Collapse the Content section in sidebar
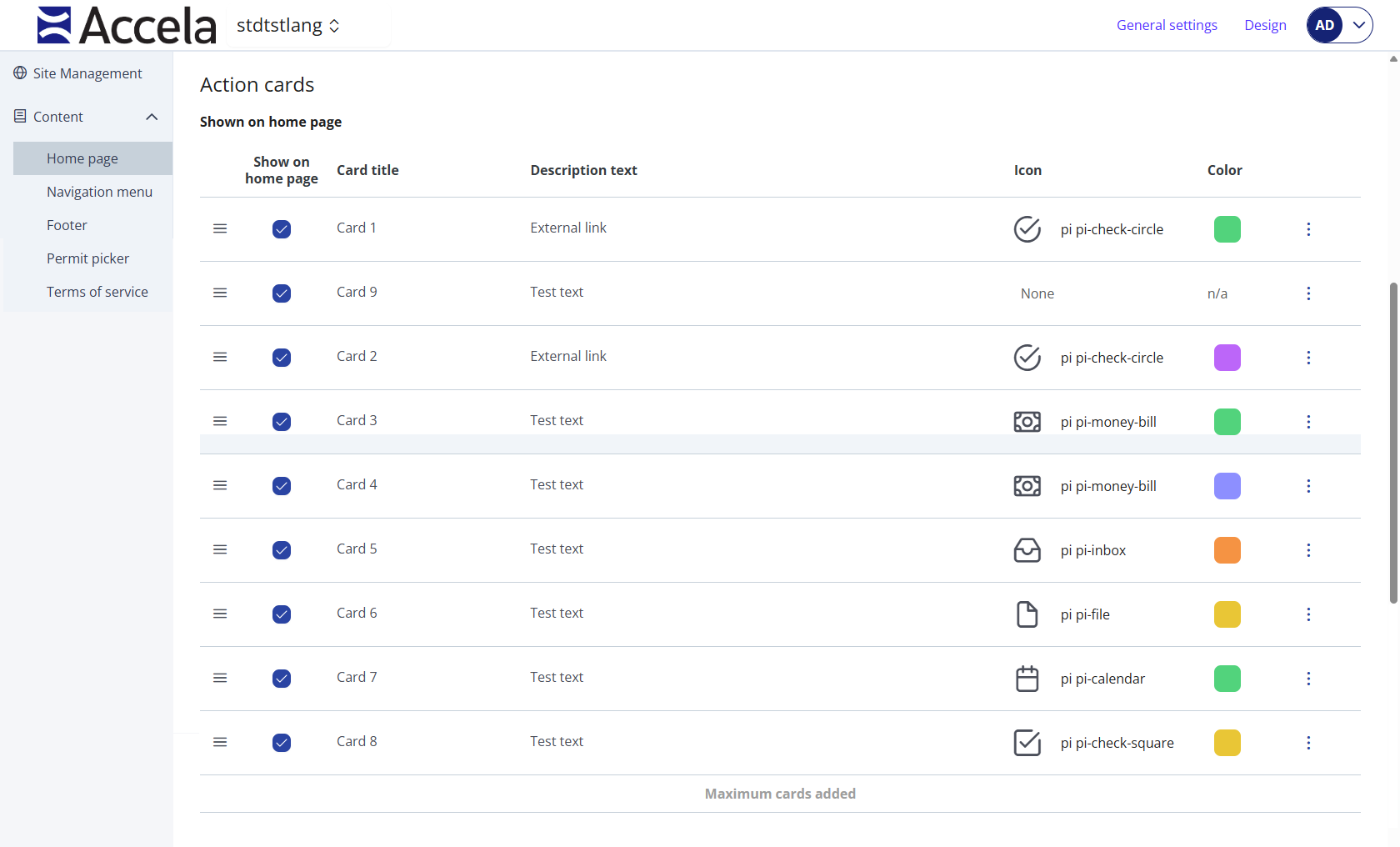1400x847 pixels. tap(152, 117)
